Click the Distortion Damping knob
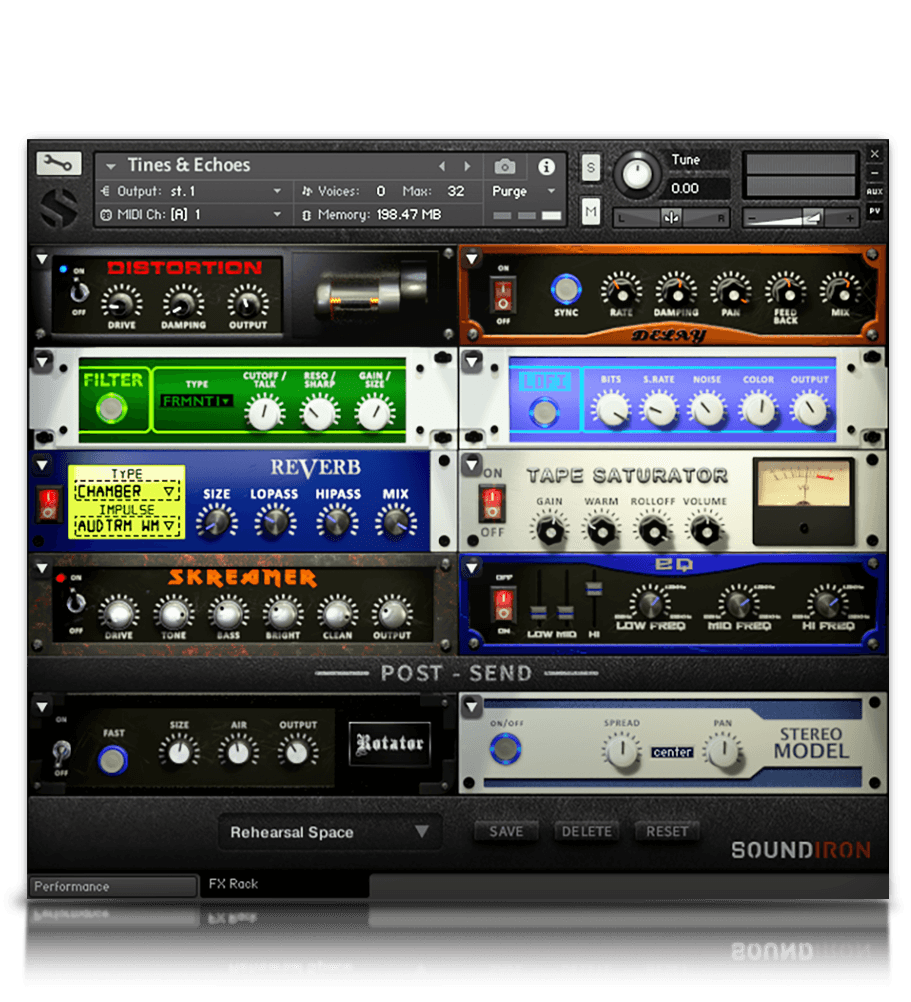The image size is (911, 1002). [183, 303]
